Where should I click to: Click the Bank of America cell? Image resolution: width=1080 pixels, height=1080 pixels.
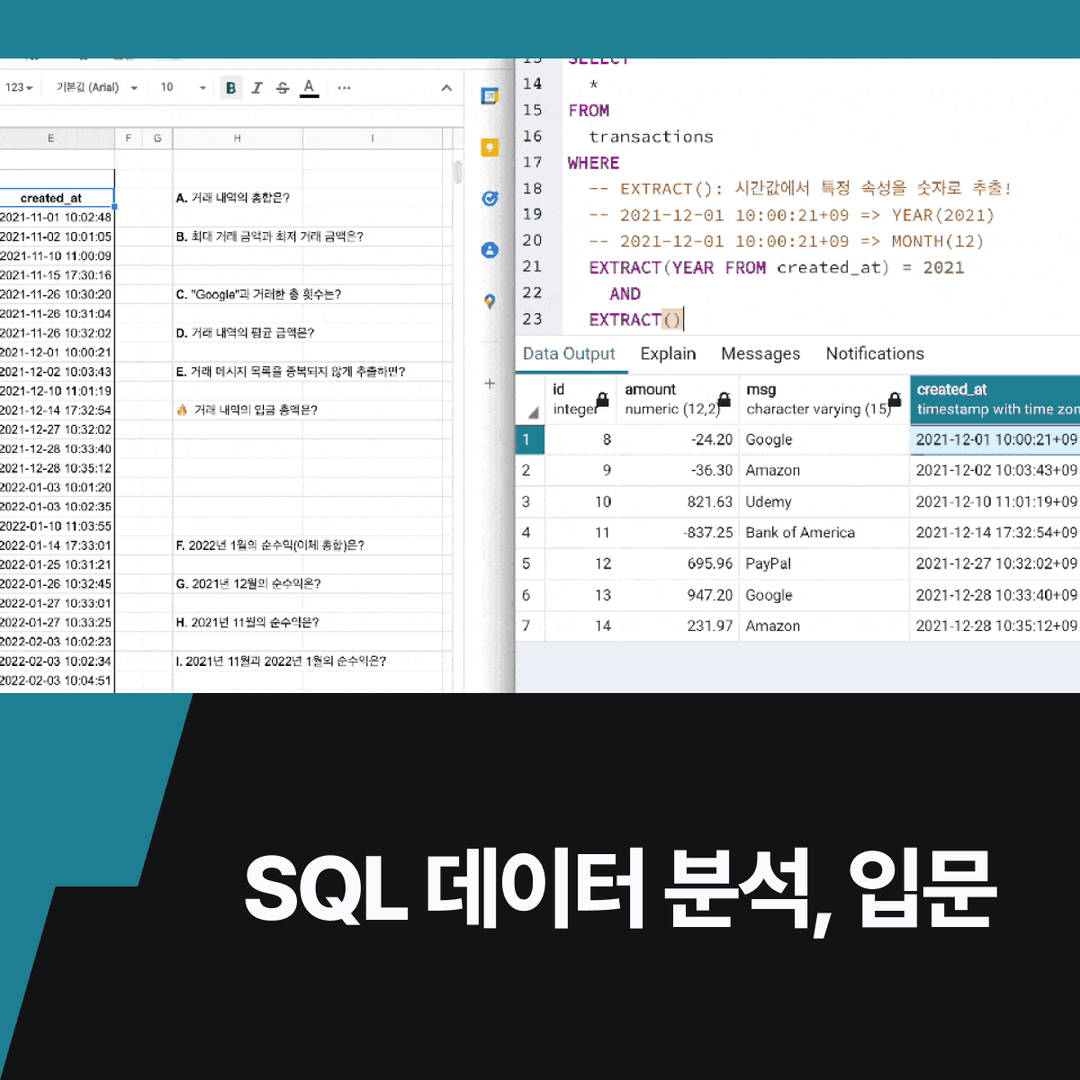click(824, 532)
